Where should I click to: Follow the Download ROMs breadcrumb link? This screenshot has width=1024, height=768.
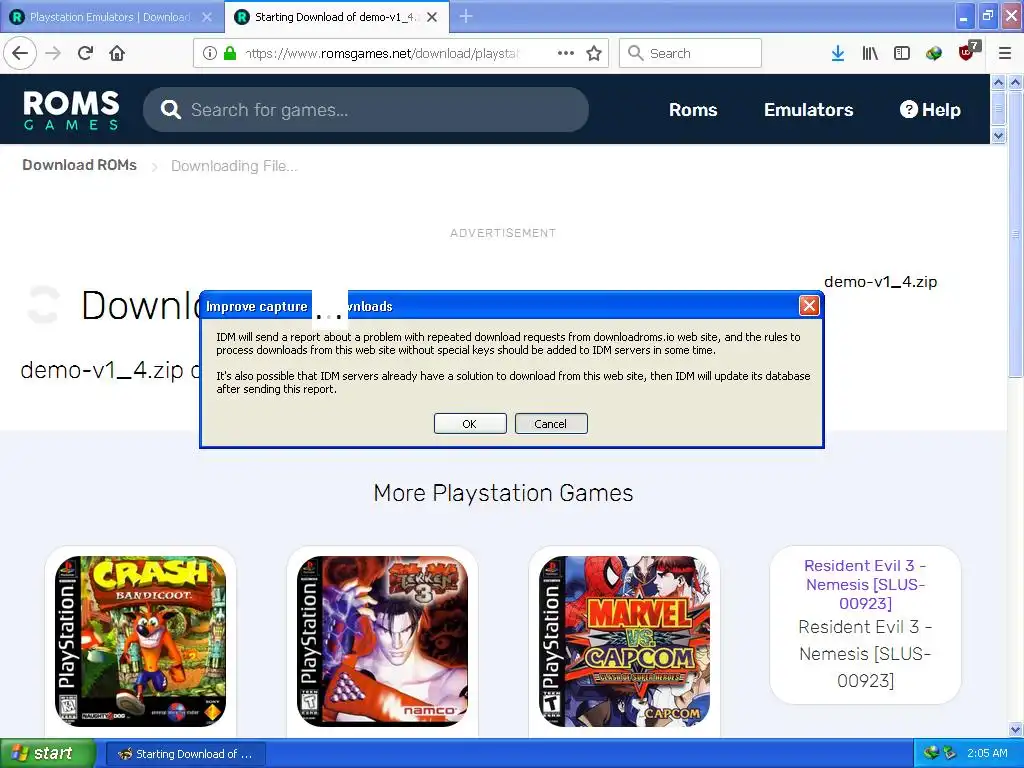[x=79, y=165]
